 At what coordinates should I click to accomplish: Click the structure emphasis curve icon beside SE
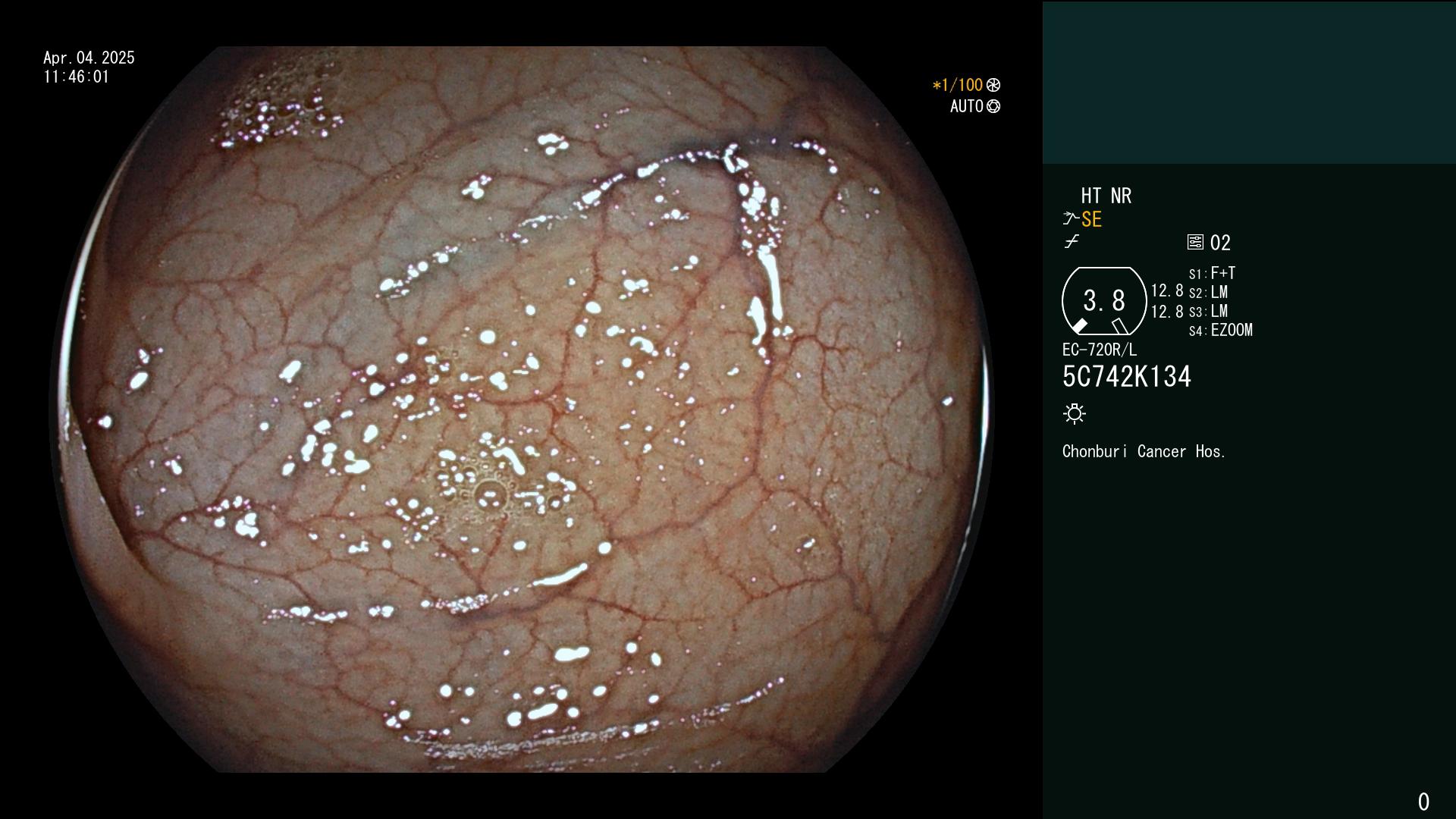click(1071, 219)
